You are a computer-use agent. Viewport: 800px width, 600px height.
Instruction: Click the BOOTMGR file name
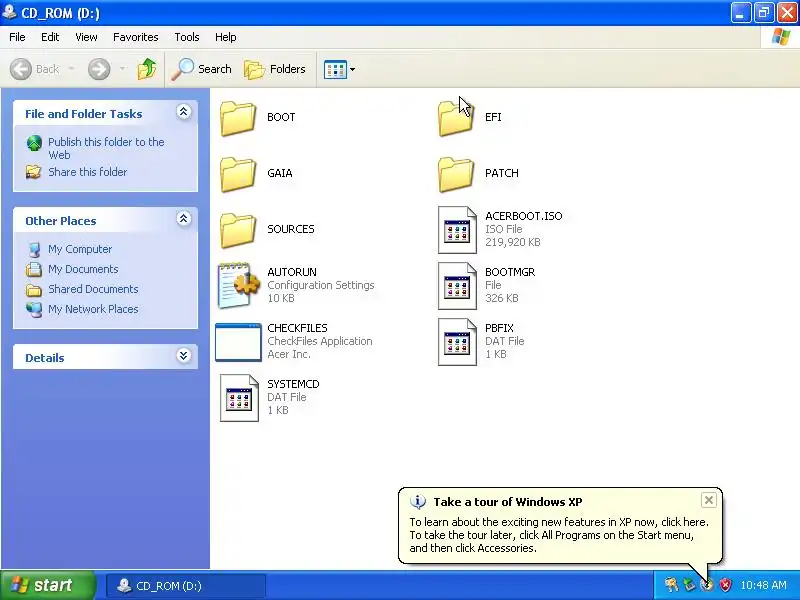(x=510, y=272)
